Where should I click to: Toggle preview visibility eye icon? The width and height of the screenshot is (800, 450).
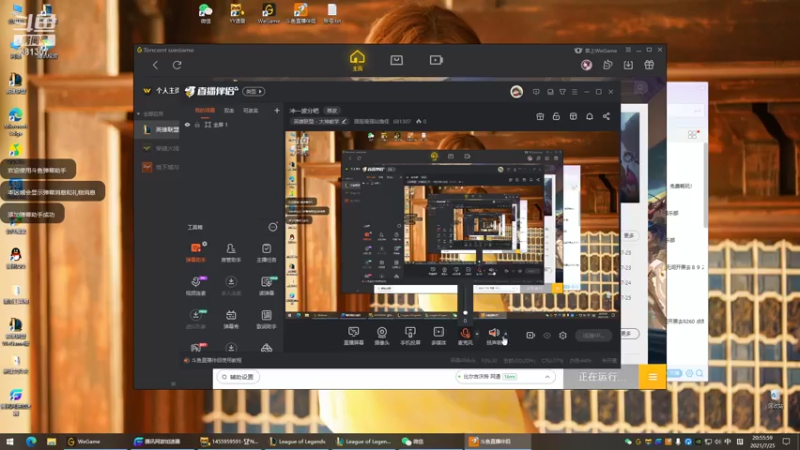pos(547,335)
